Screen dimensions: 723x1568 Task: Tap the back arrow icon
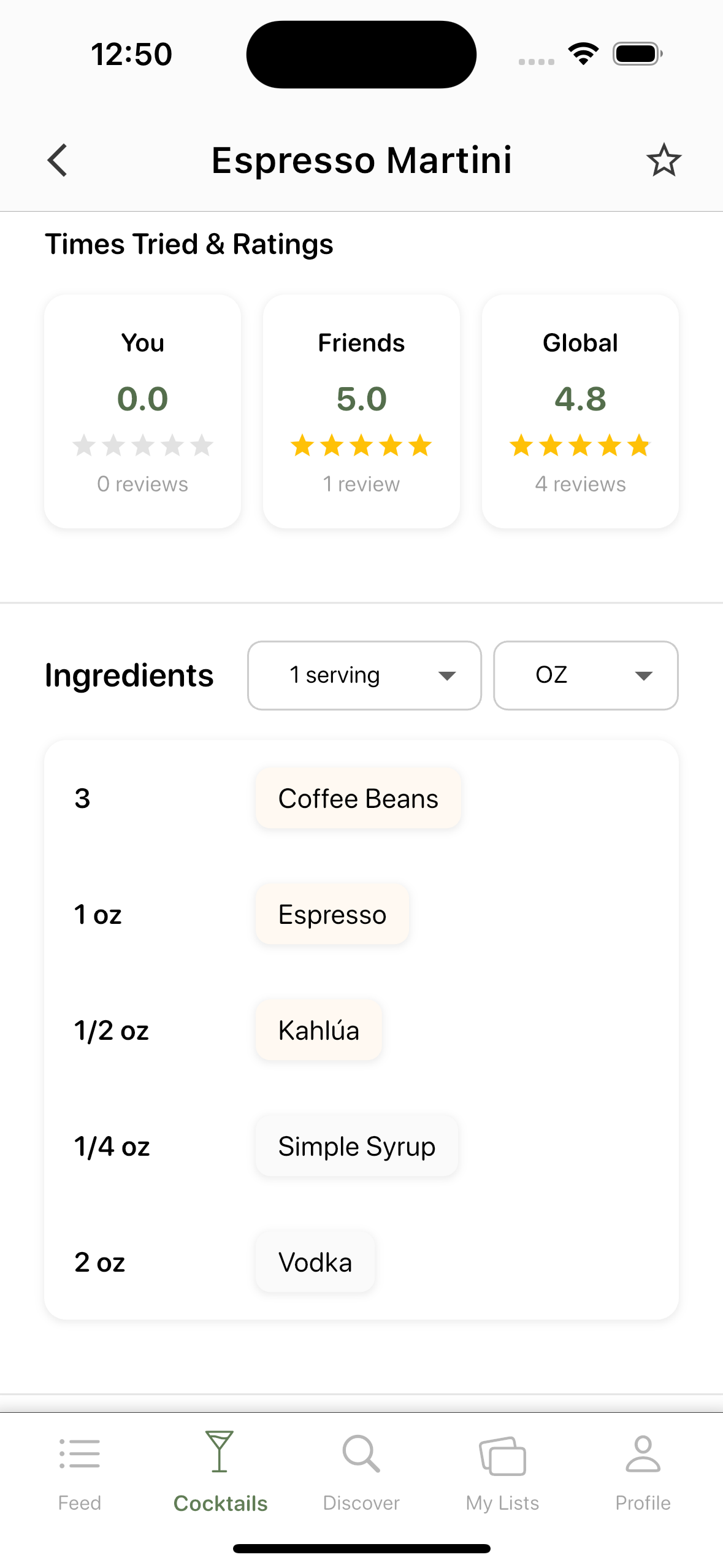tap(58, 161)
